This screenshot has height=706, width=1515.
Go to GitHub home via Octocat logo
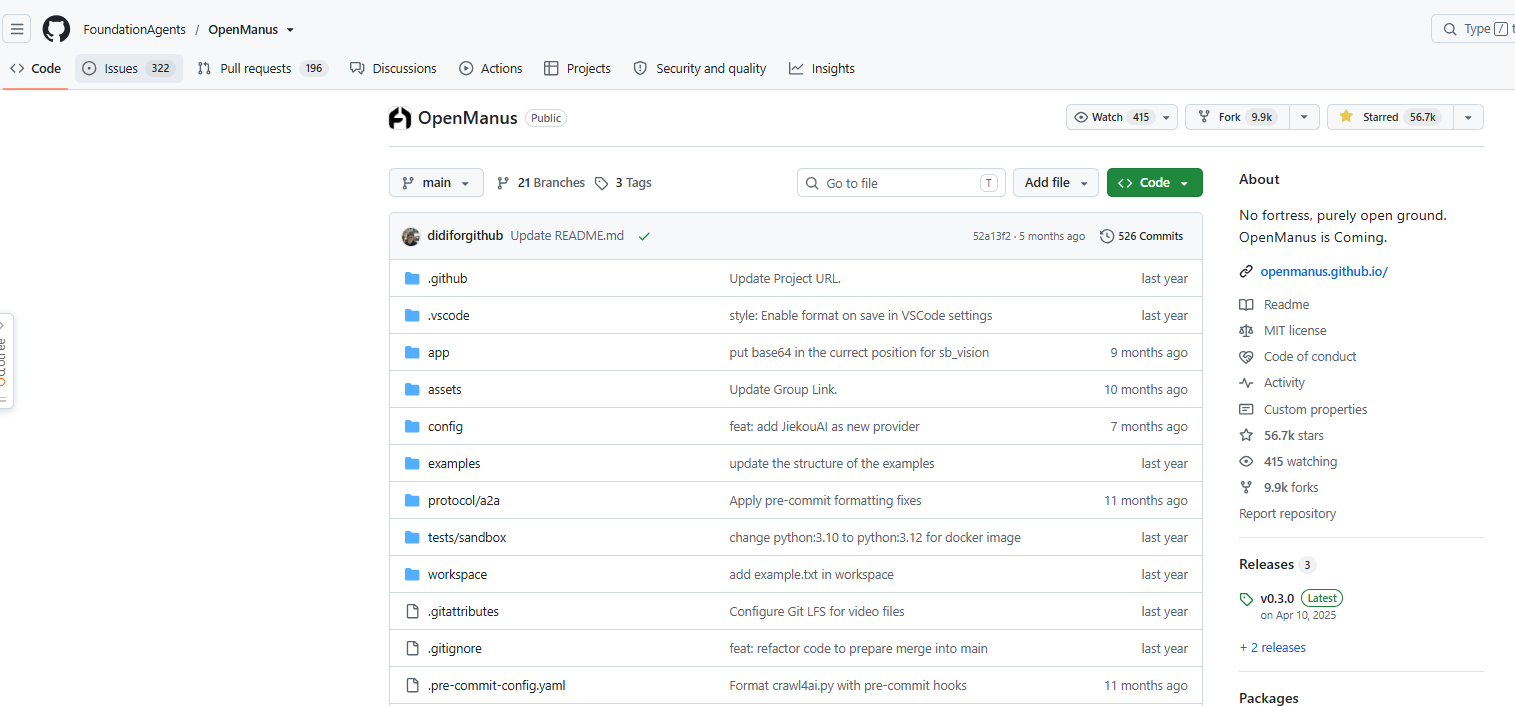pos(56,29)
